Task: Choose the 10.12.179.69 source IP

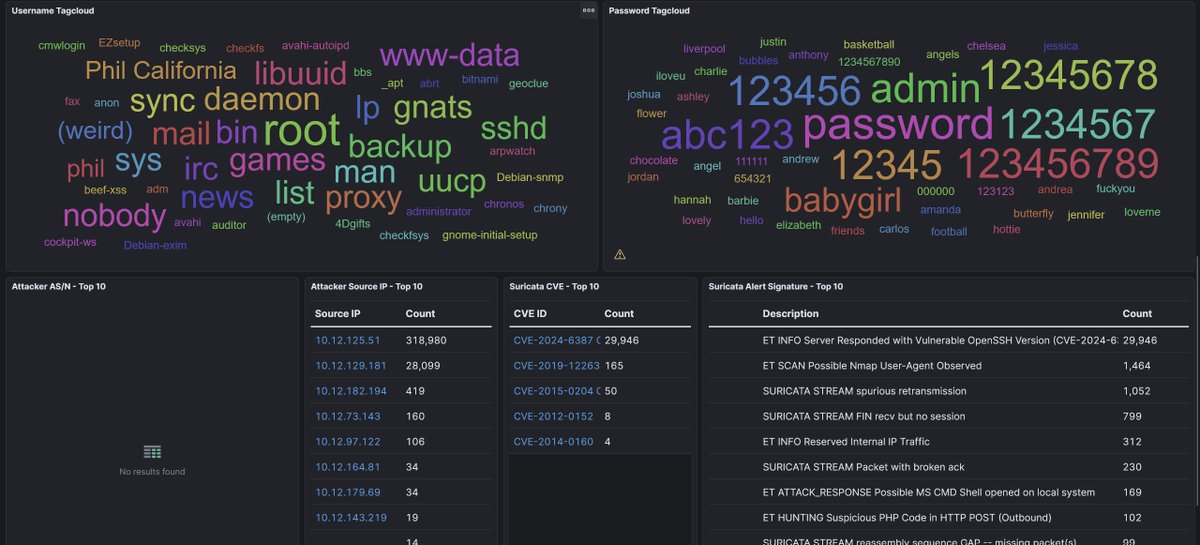Action: coord(347,492)
